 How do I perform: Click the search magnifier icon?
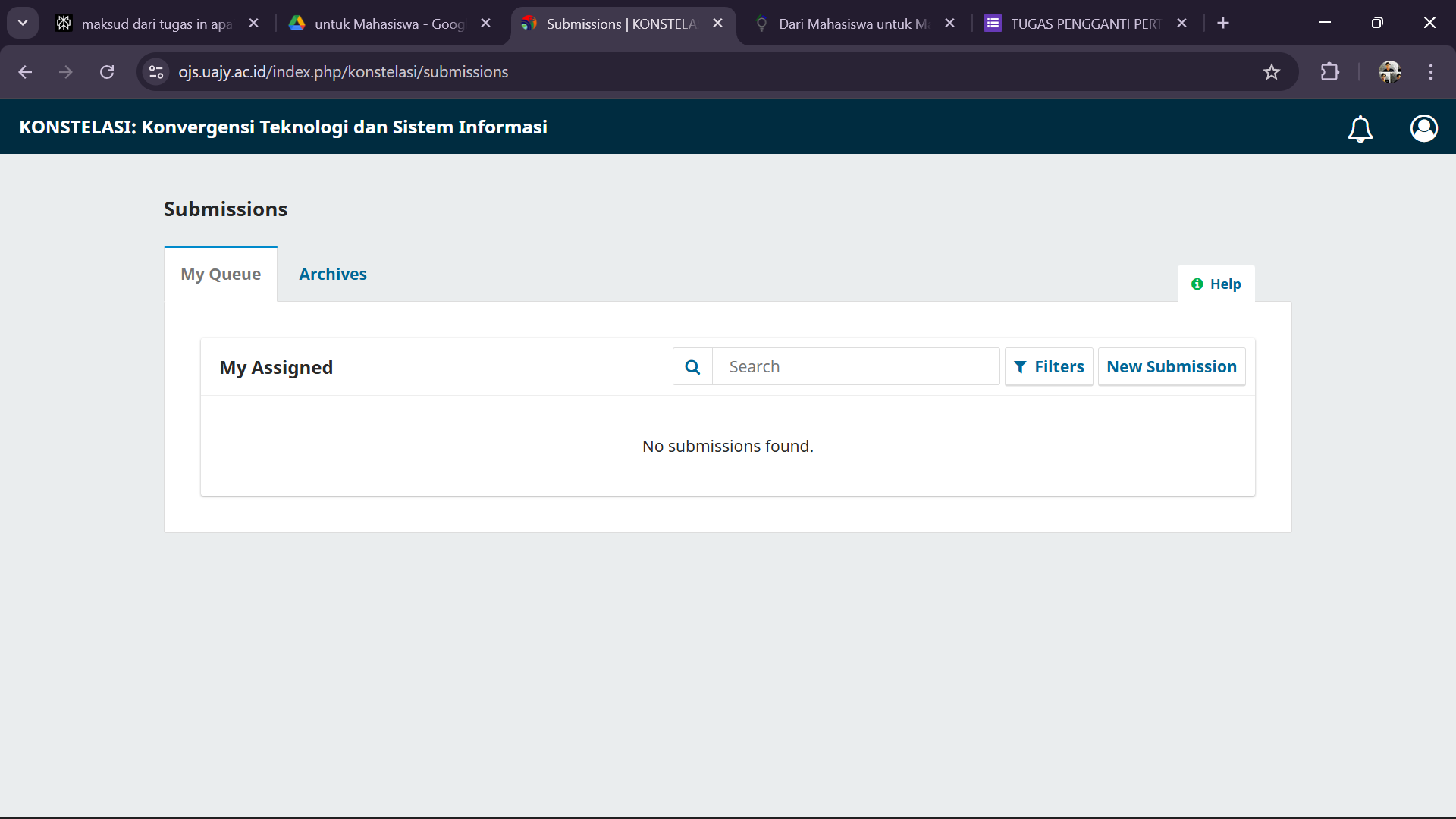click(692, 367)
